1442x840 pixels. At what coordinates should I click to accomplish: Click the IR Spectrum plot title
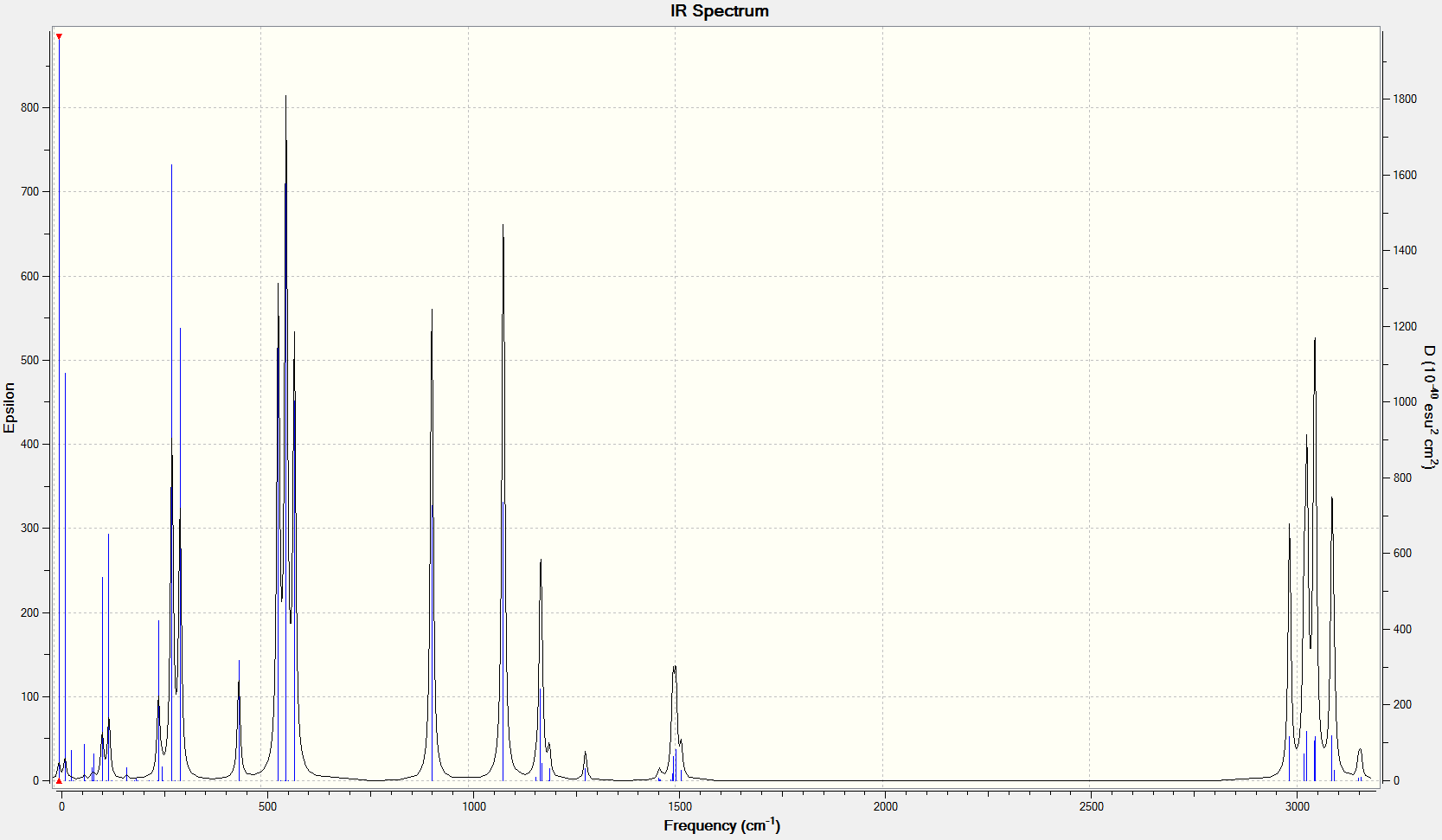720,11
